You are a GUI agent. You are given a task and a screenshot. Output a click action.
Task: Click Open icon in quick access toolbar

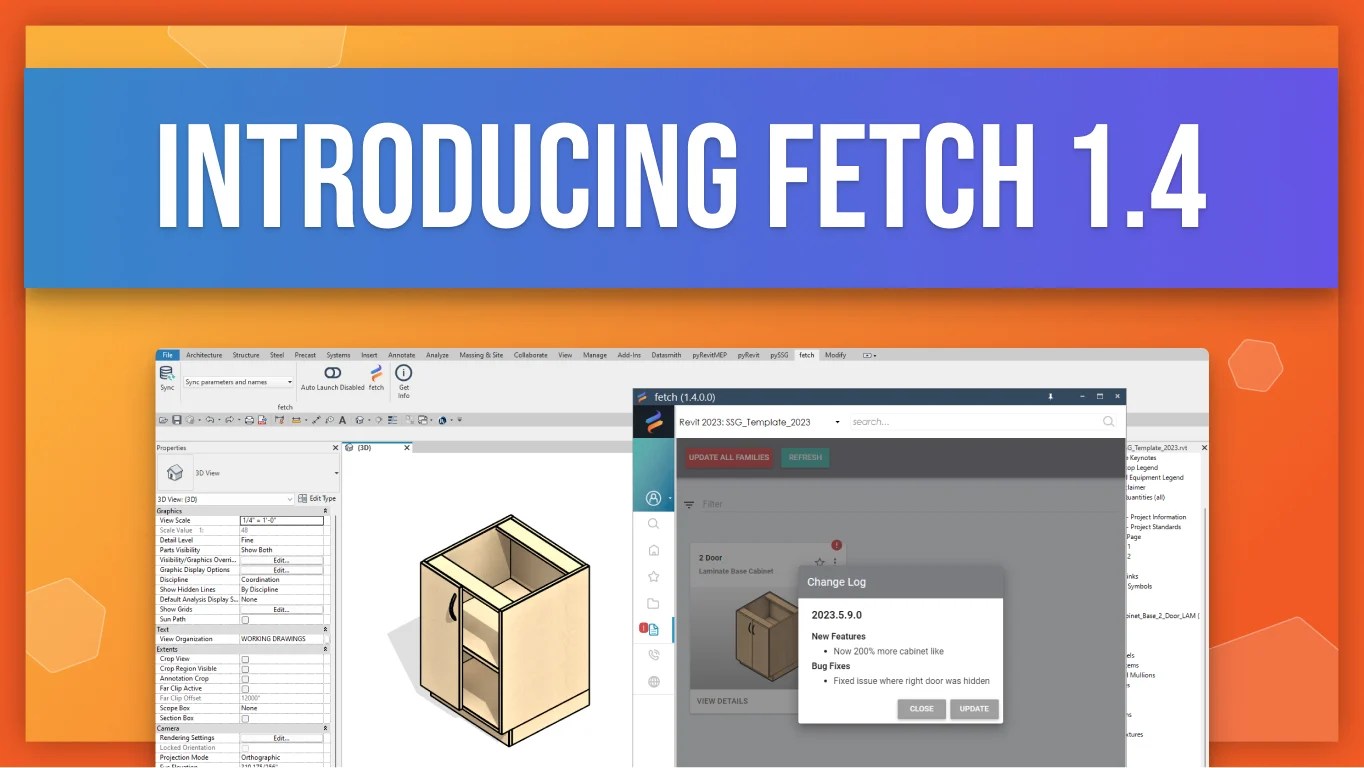[164, 420]
